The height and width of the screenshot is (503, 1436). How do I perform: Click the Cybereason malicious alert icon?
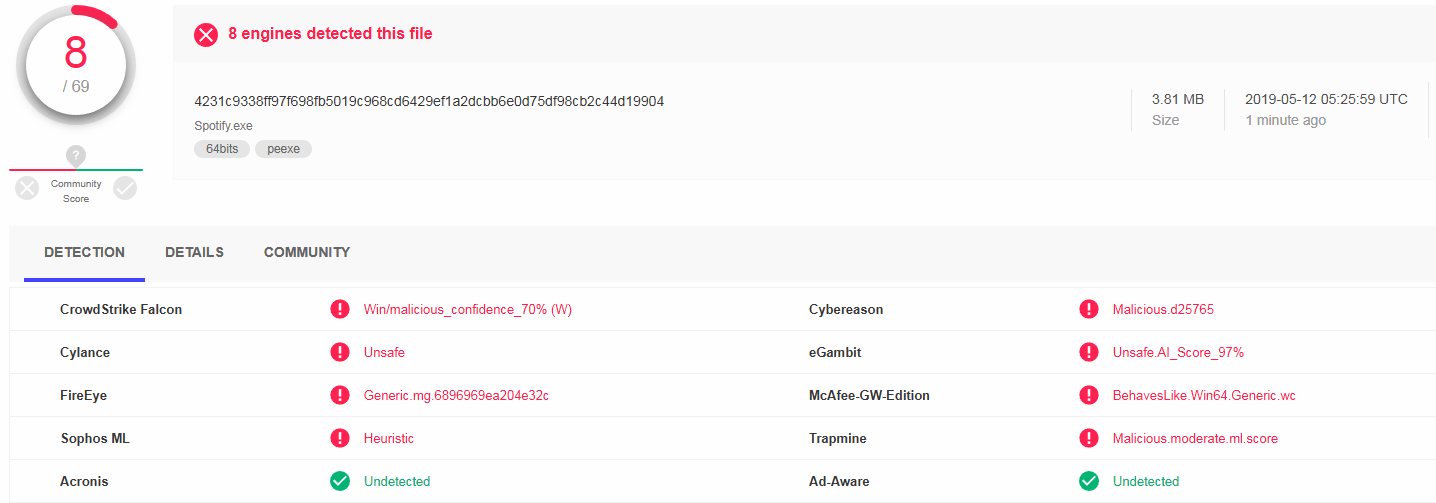pos(1089,310)
